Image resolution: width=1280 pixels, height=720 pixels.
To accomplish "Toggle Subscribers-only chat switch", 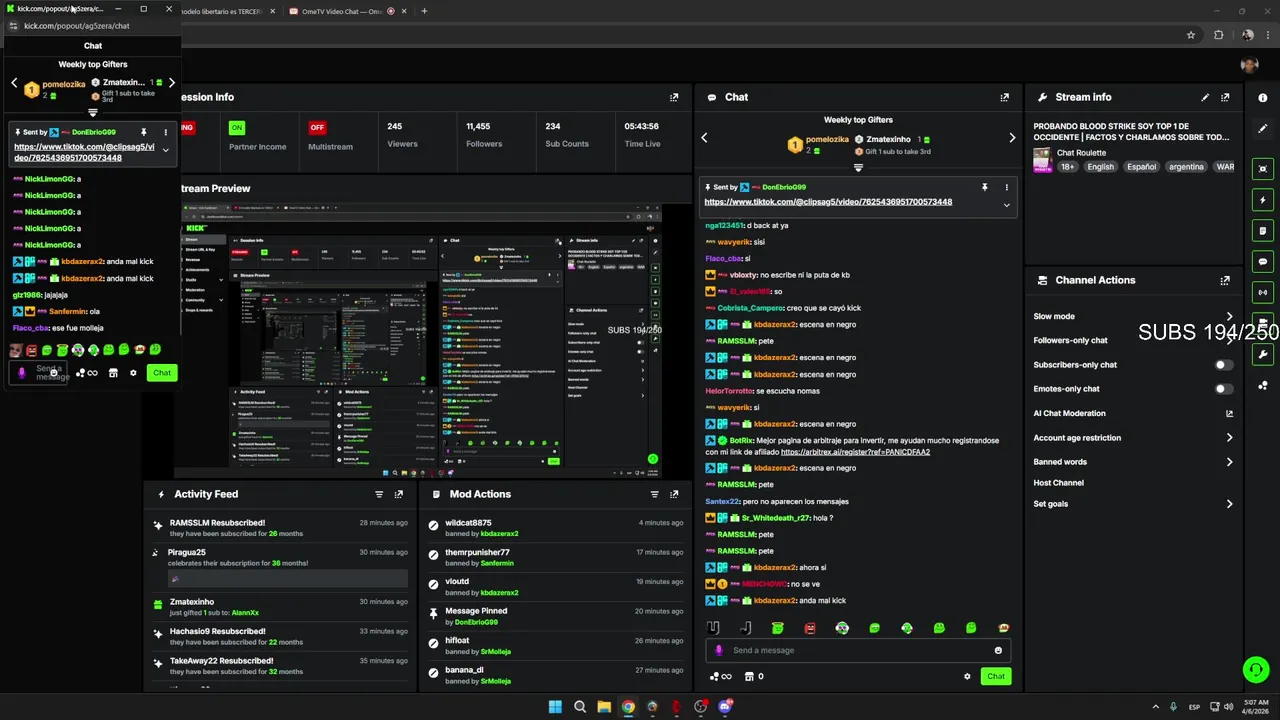I will [x=1223, y=365].
